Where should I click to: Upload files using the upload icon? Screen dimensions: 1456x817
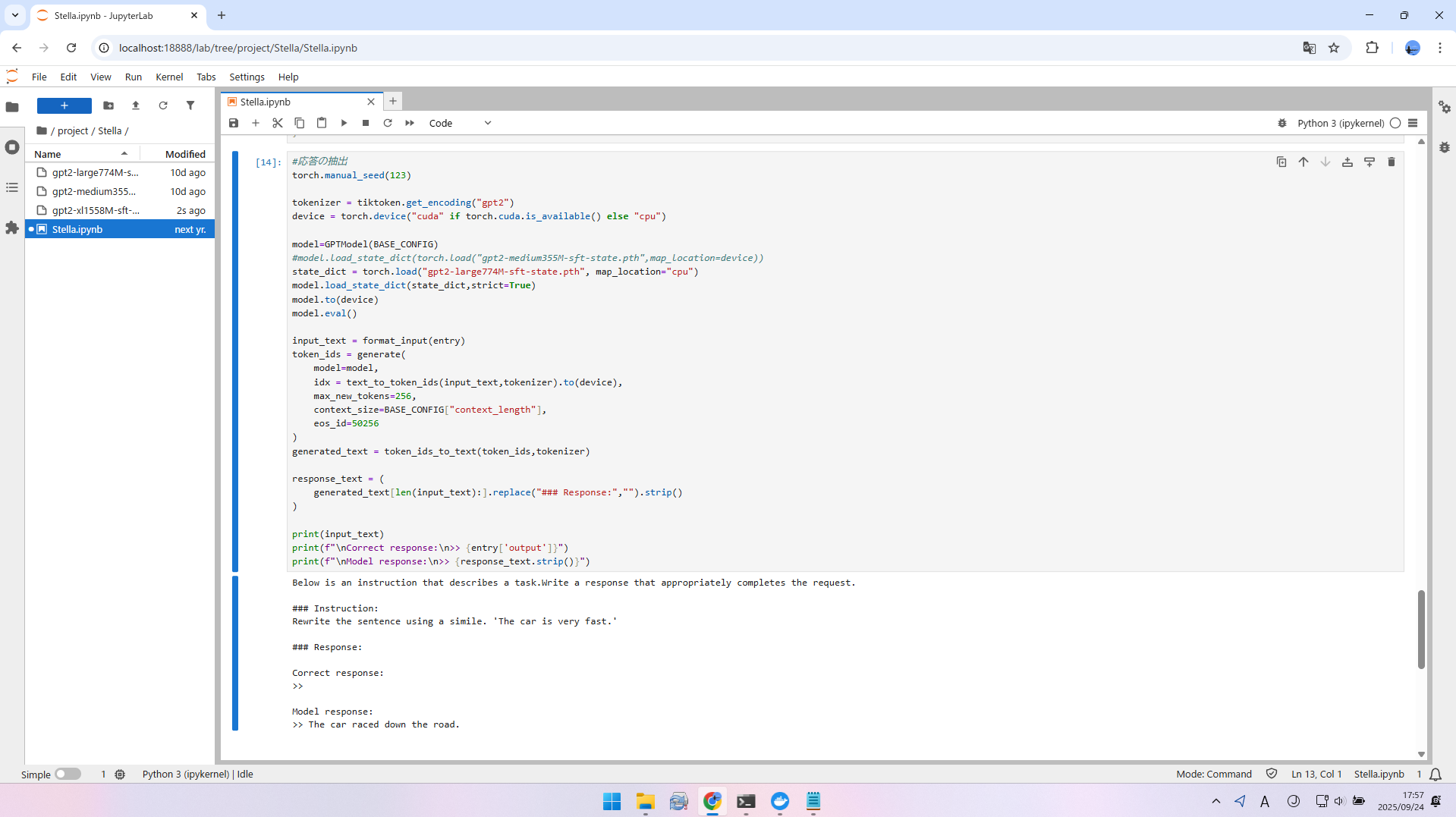click(x=136, y=105)
